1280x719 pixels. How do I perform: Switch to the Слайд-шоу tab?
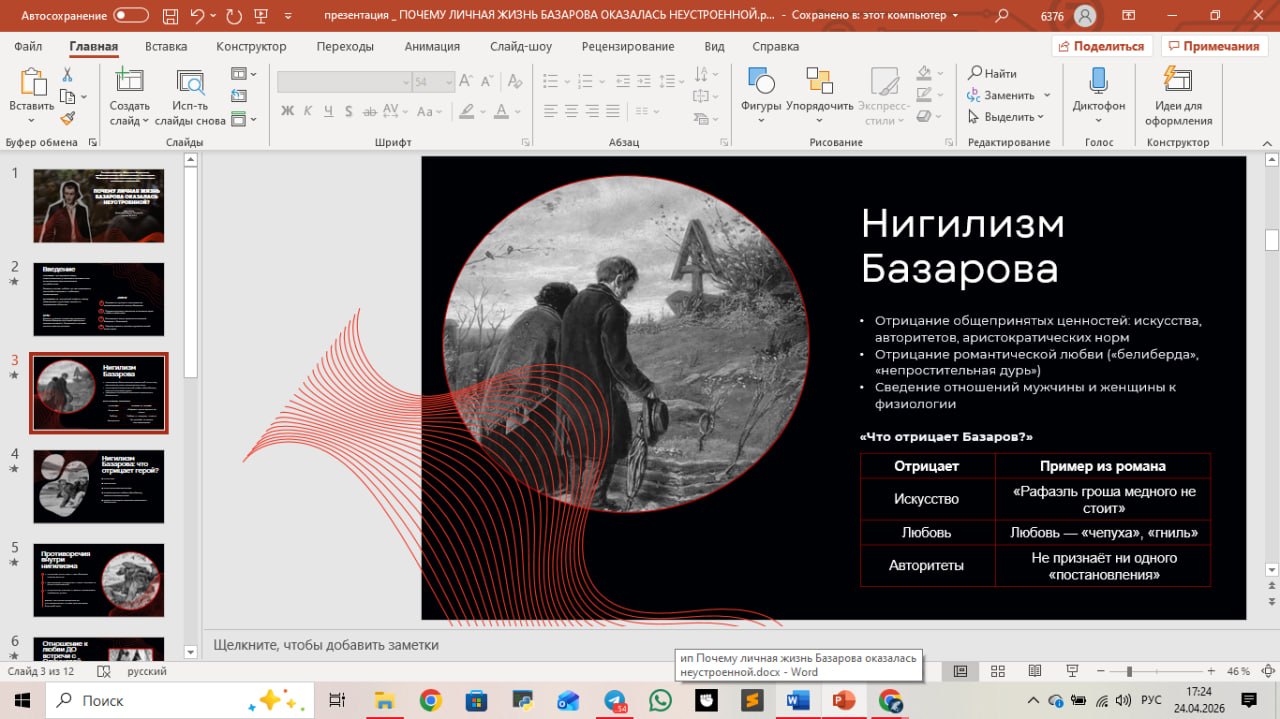pyautogui.click(x=521, y=46)
